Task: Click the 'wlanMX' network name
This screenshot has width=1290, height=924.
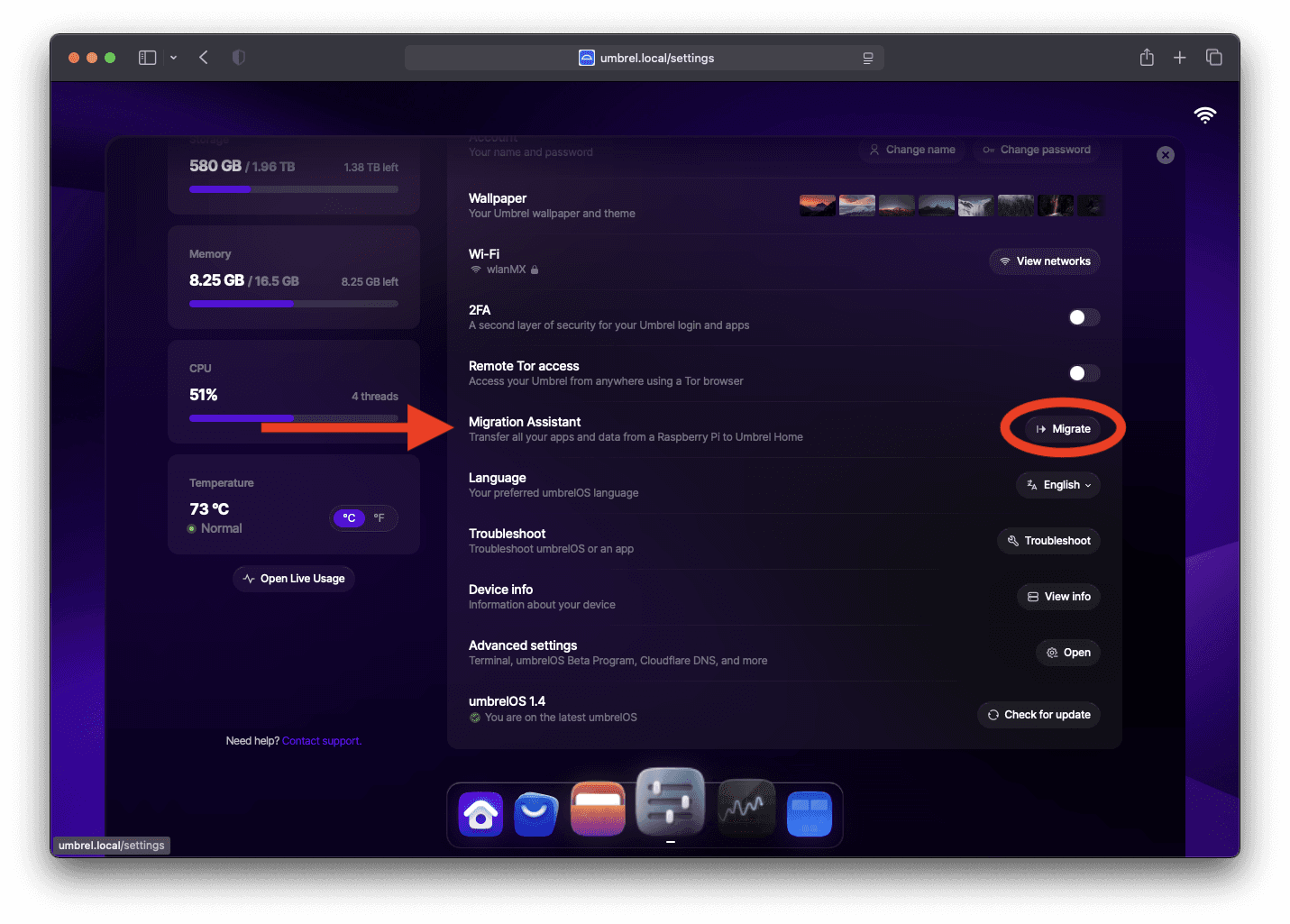Action: pos(507,270)
